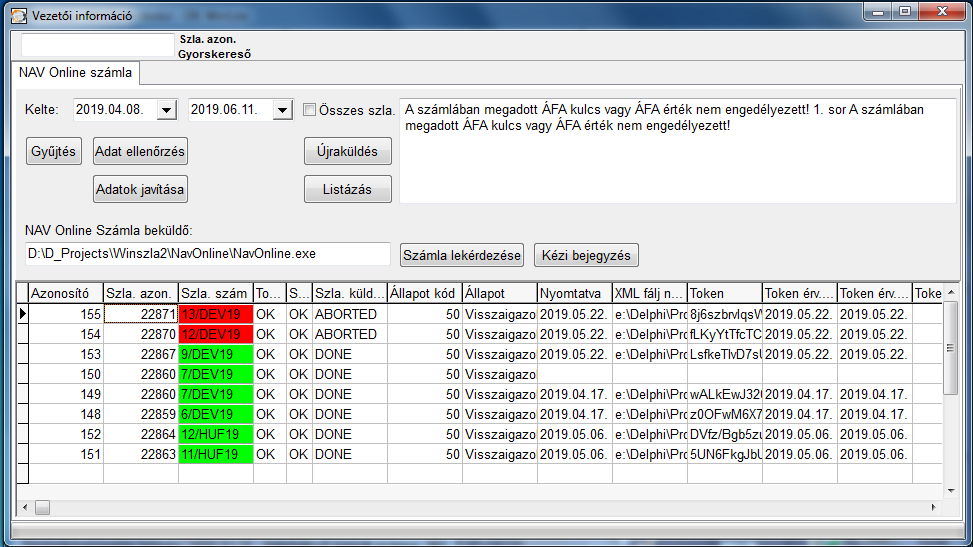This screenshot has height=547, width=973.
Task: Open Kézi bejegyzés
Action: point(586,255)
